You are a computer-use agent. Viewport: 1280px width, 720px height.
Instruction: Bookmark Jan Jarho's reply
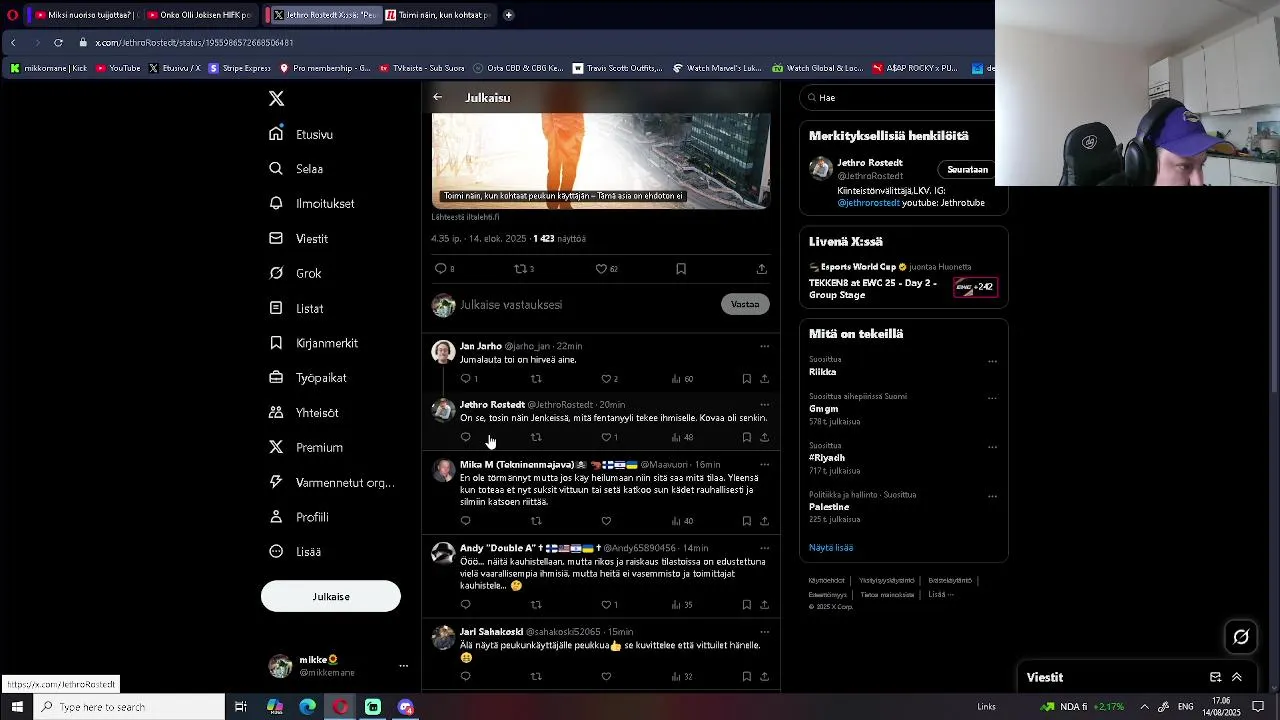coord(746,379)
